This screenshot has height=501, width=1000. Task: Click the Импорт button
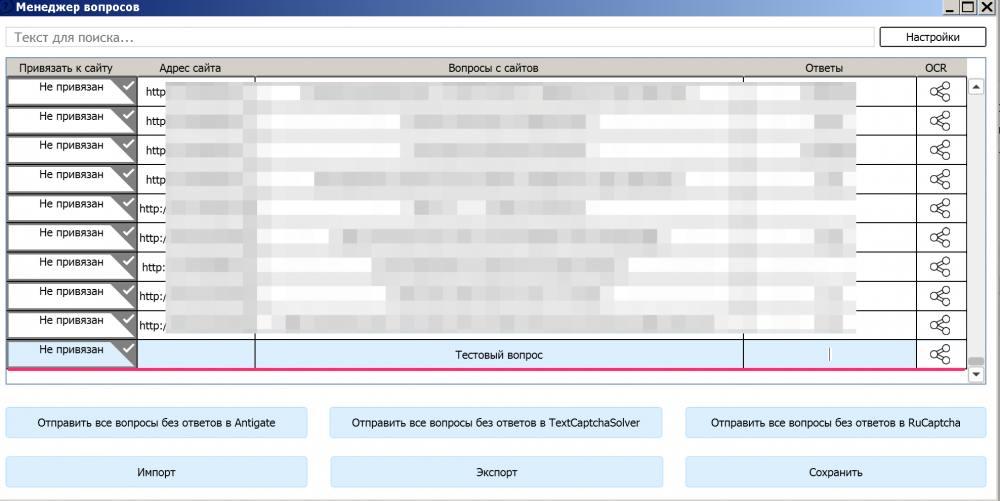coord(156,472)
